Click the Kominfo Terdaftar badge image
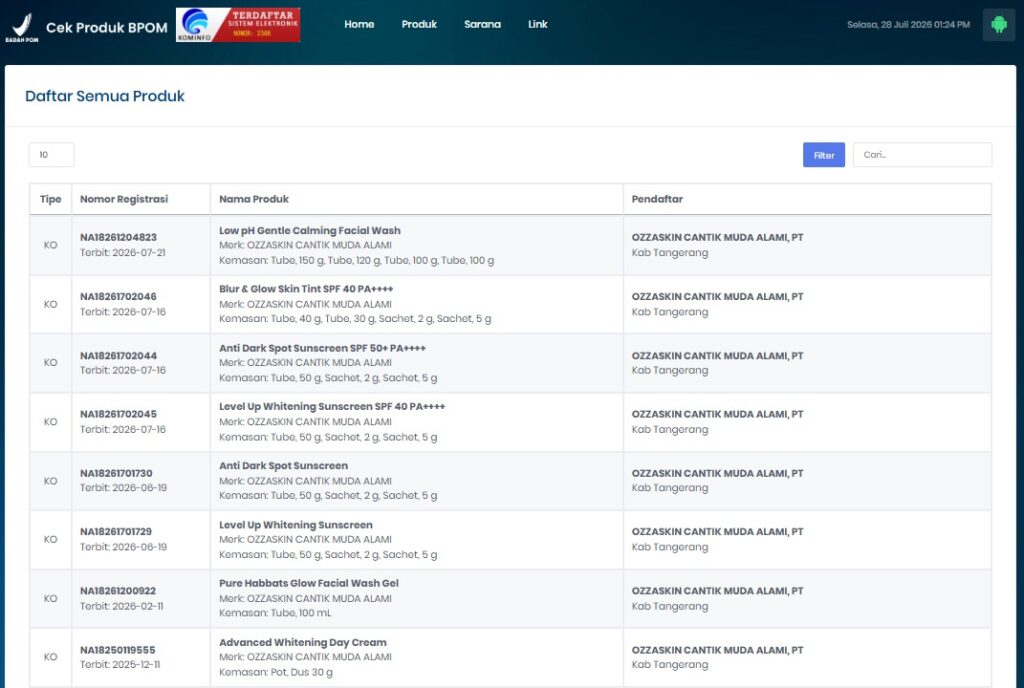Viewport: 1024px width, 688px height. point(238,25)
